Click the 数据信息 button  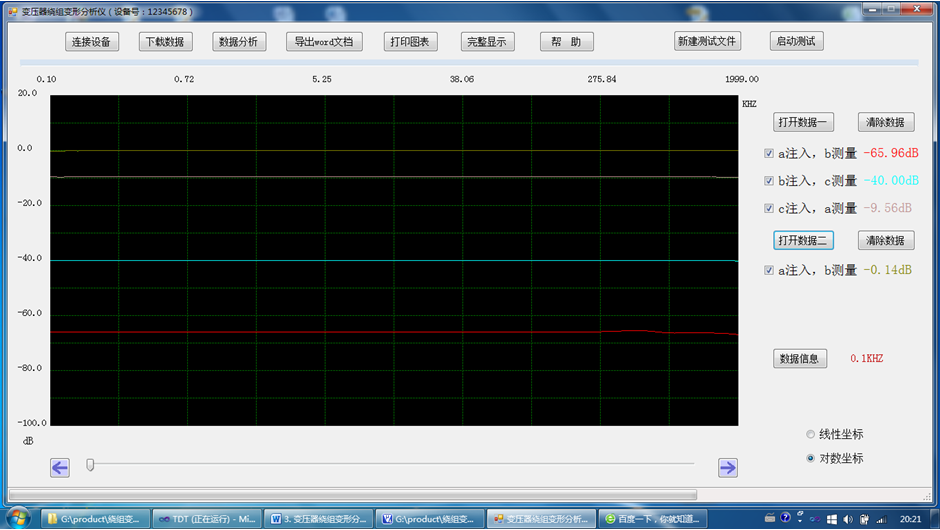pyautogui.click(x=800, y=359)
